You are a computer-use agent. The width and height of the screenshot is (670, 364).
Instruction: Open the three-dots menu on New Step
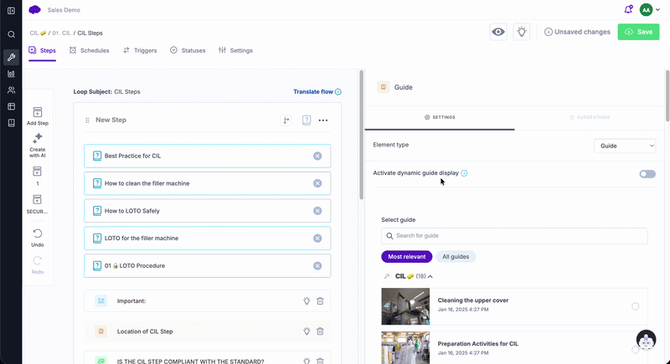[323, 120]
